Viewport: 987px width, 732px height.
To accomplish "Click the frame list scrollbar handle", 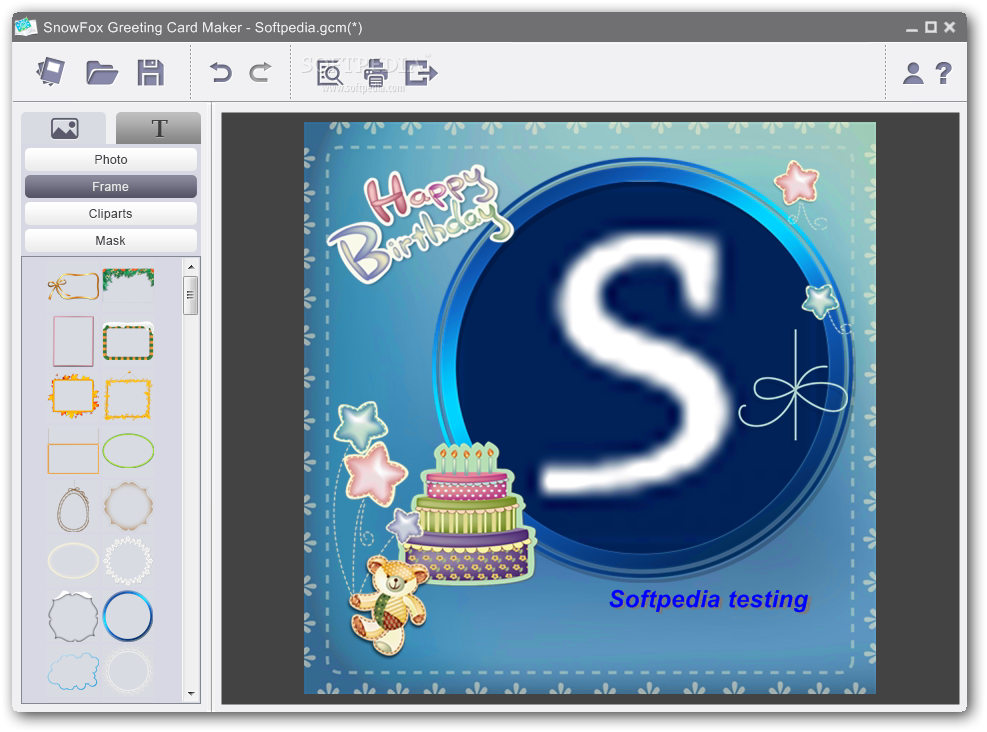I will (191, 295).
